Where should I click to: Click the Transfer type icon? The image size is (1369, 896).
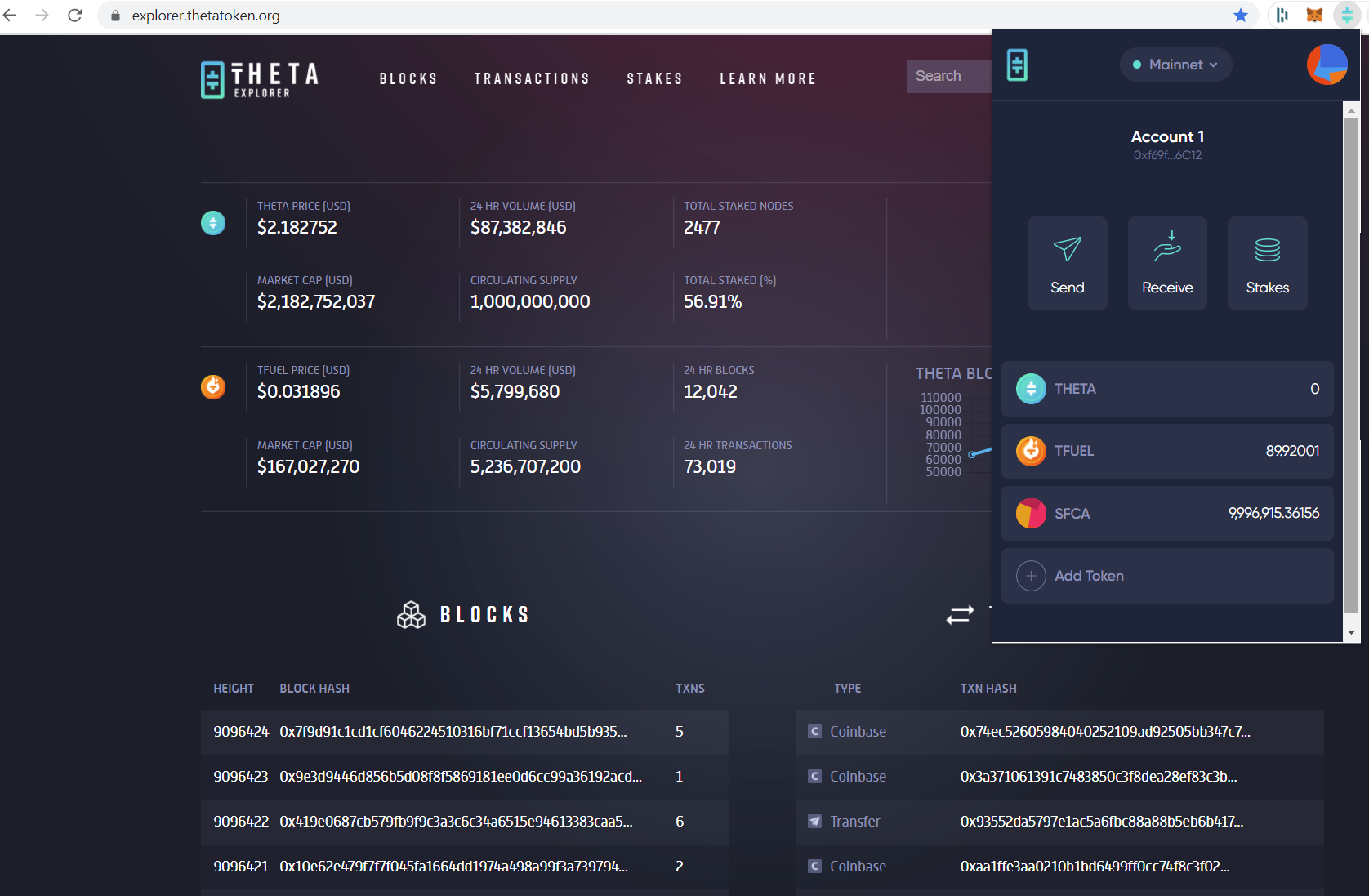814,821
